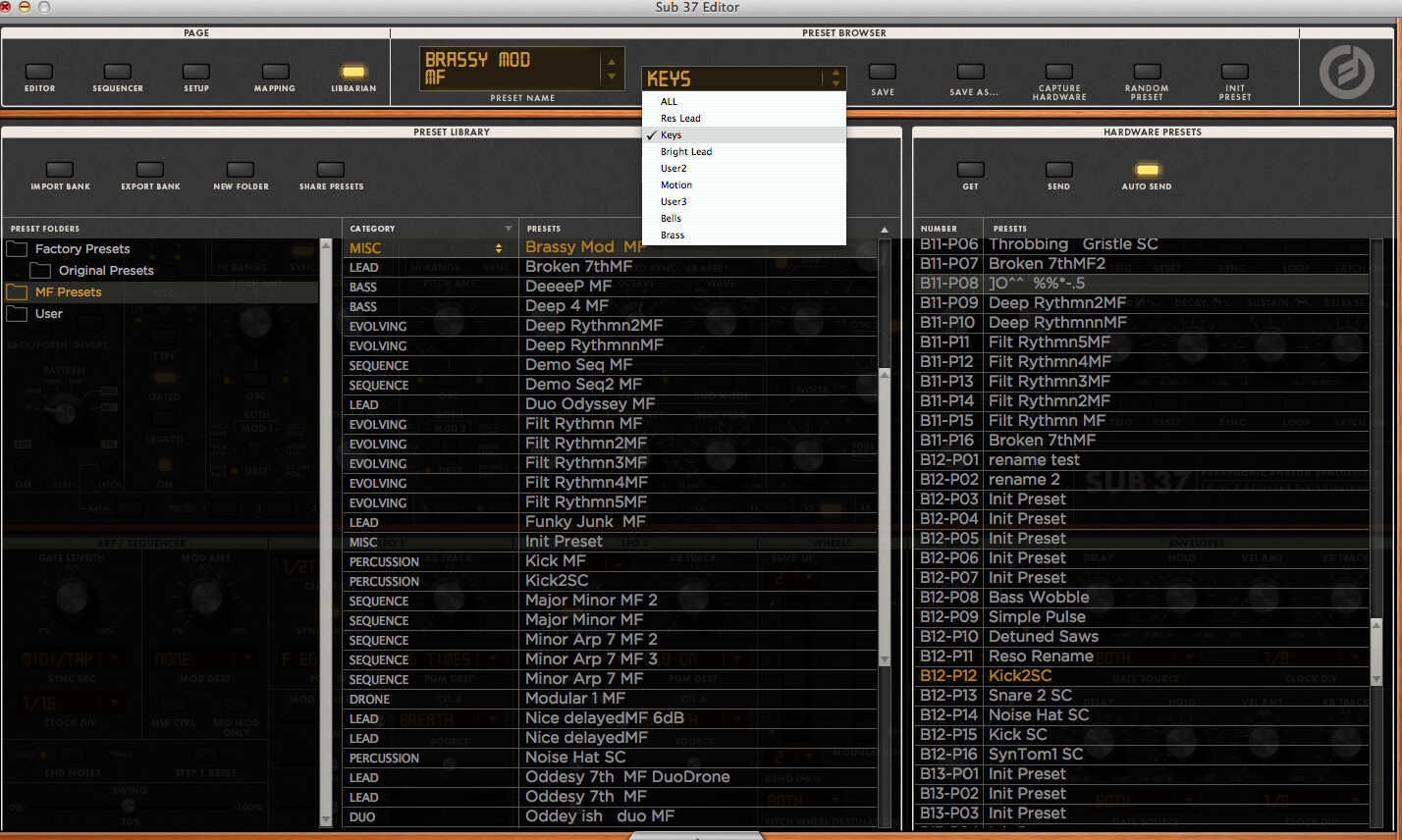The image size is (1402, 840).
Task: Select hardware preset B12-P12 Kick2SC
Action: [1142, 676]
